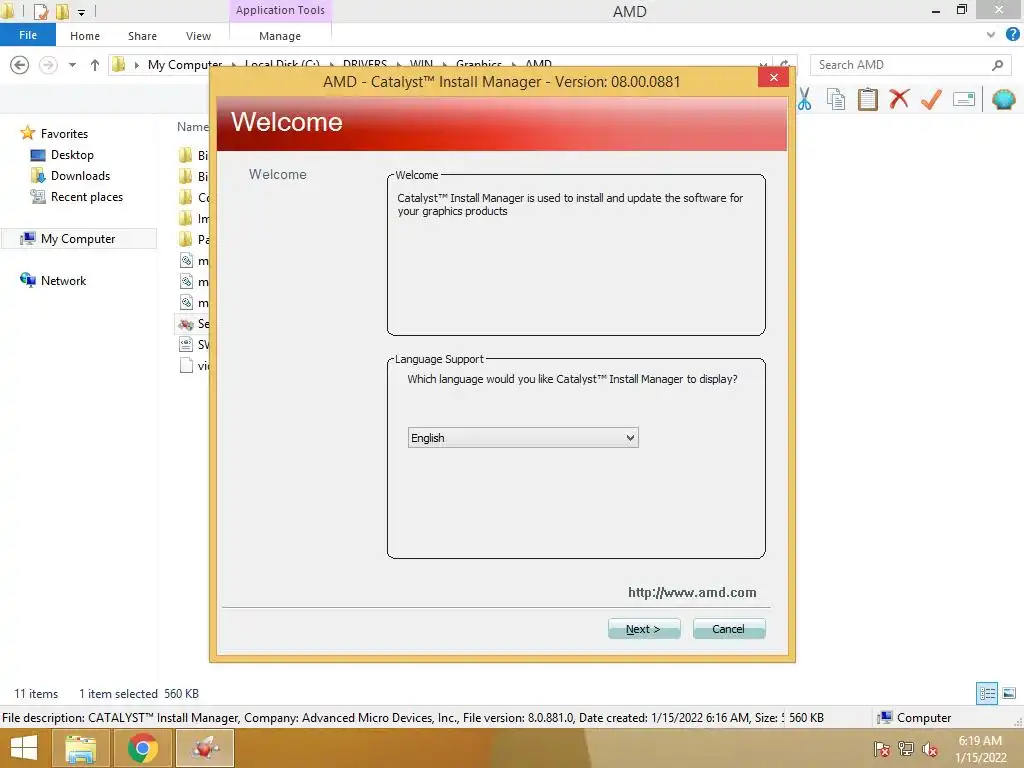The width and height of the screenshot is (1024, 768).
Task: Go up one folder level arrow
Action: pyautogui.click(x=95, y=65)
